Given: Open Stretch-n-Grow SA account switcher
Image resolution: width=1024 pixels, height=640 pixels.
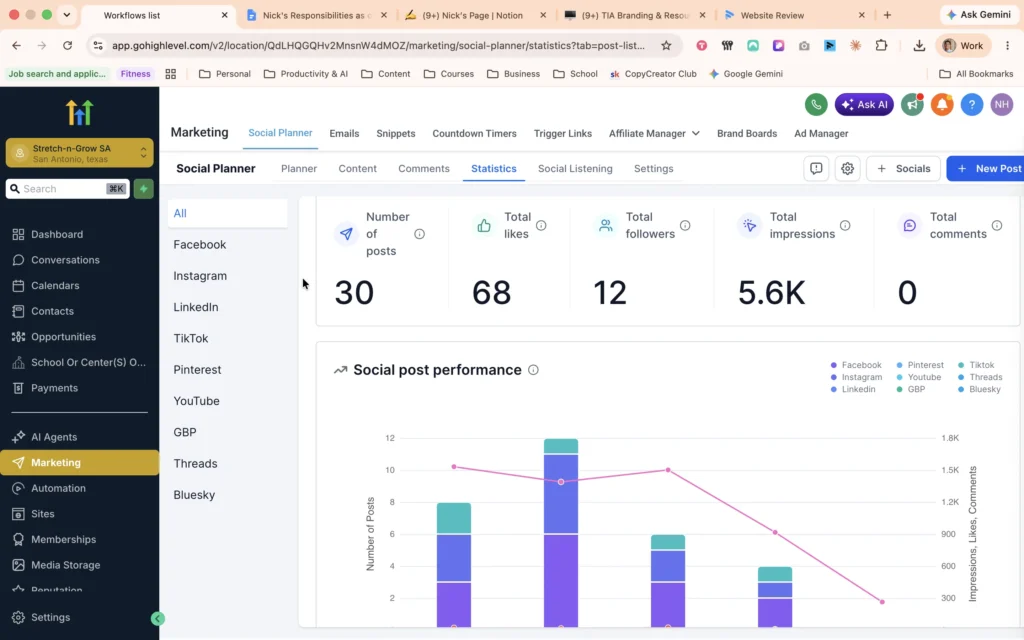Looking at the screenshot, I should [x=79, y=153].
